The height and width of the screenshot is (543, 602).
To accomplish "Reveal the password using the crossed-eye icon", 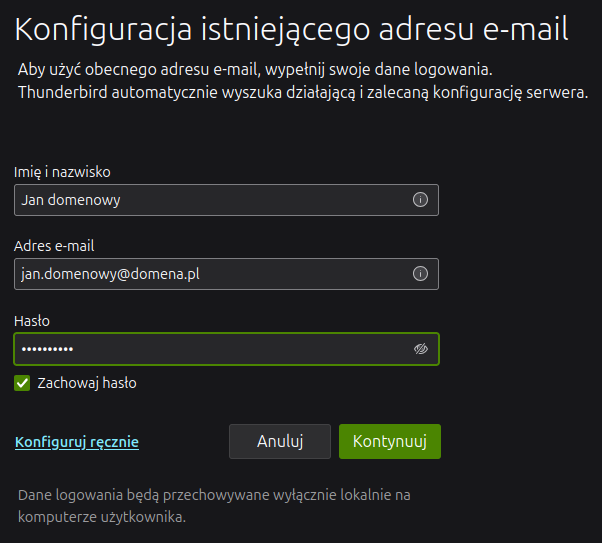I will click(x=420, y=349).
